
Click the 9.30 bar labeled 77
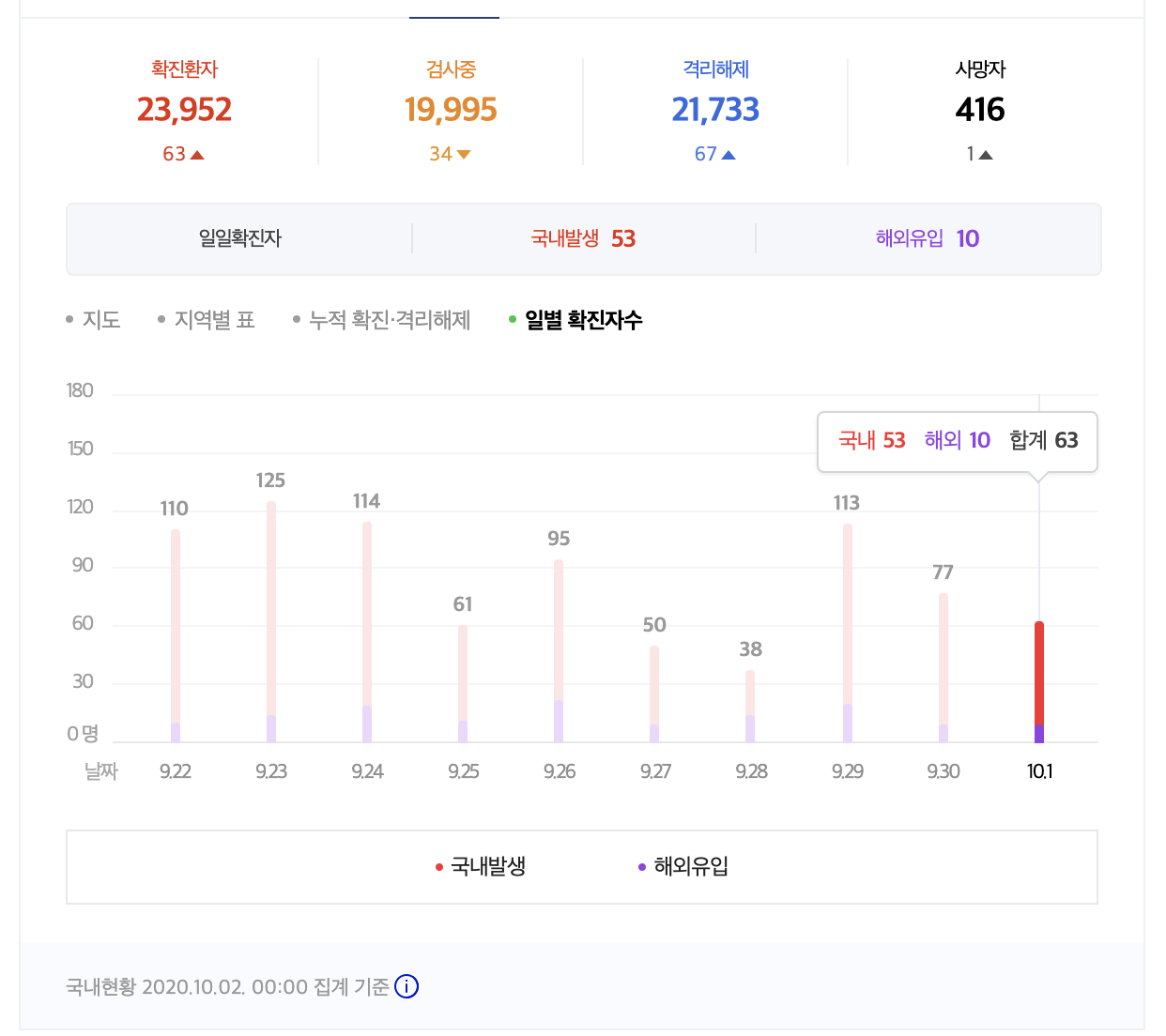(x=944, y=668)
